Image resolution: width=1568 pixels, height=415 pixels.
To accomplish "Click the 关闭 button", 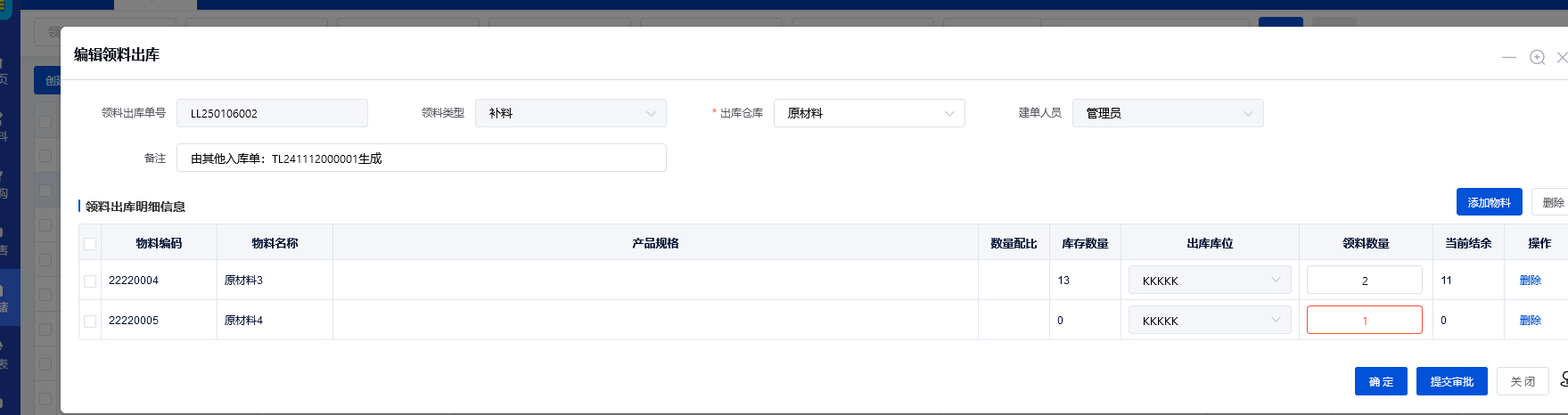I will 1522,381.
